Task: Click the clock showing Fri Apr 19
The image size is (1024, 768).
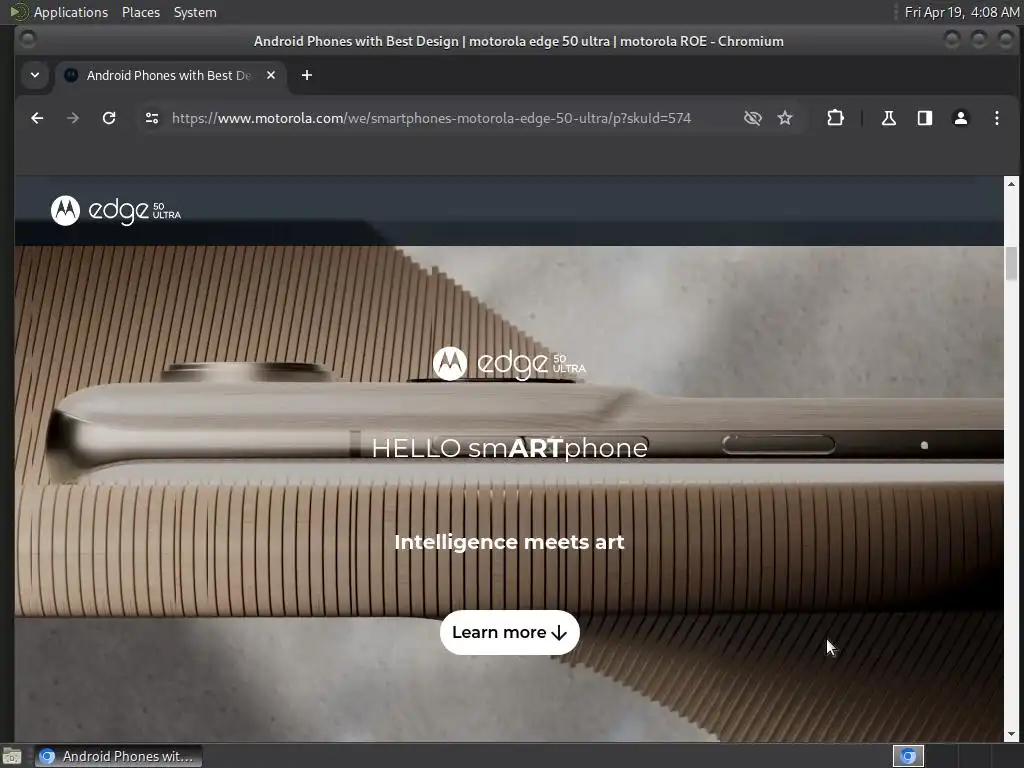Action: click(x=961, y=12)
